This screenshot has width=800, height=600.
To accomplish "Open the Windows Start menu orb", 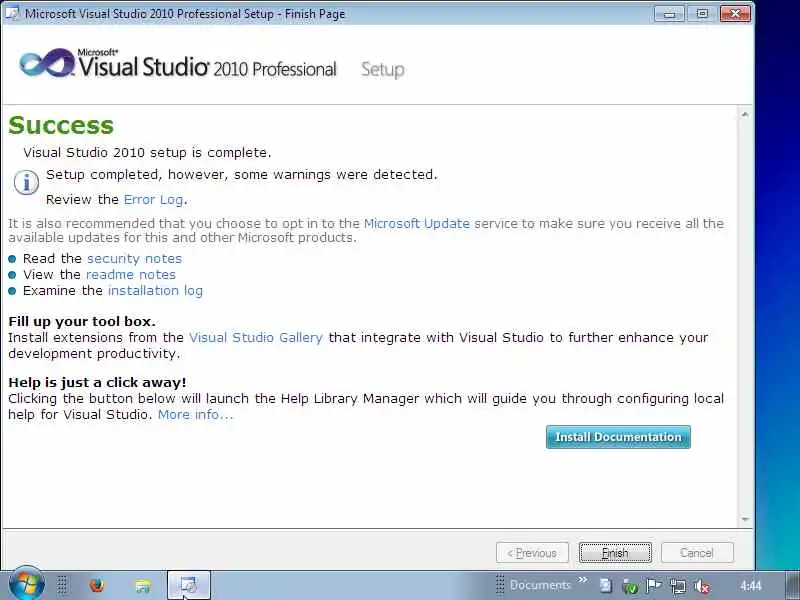I will pos(26,584).
